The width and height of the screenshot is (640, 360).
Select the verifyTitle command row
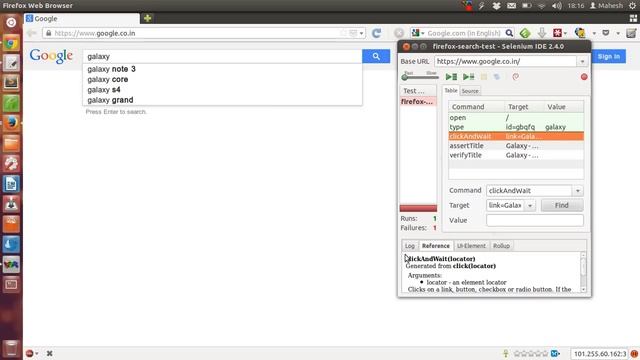(x=516, y=155)
